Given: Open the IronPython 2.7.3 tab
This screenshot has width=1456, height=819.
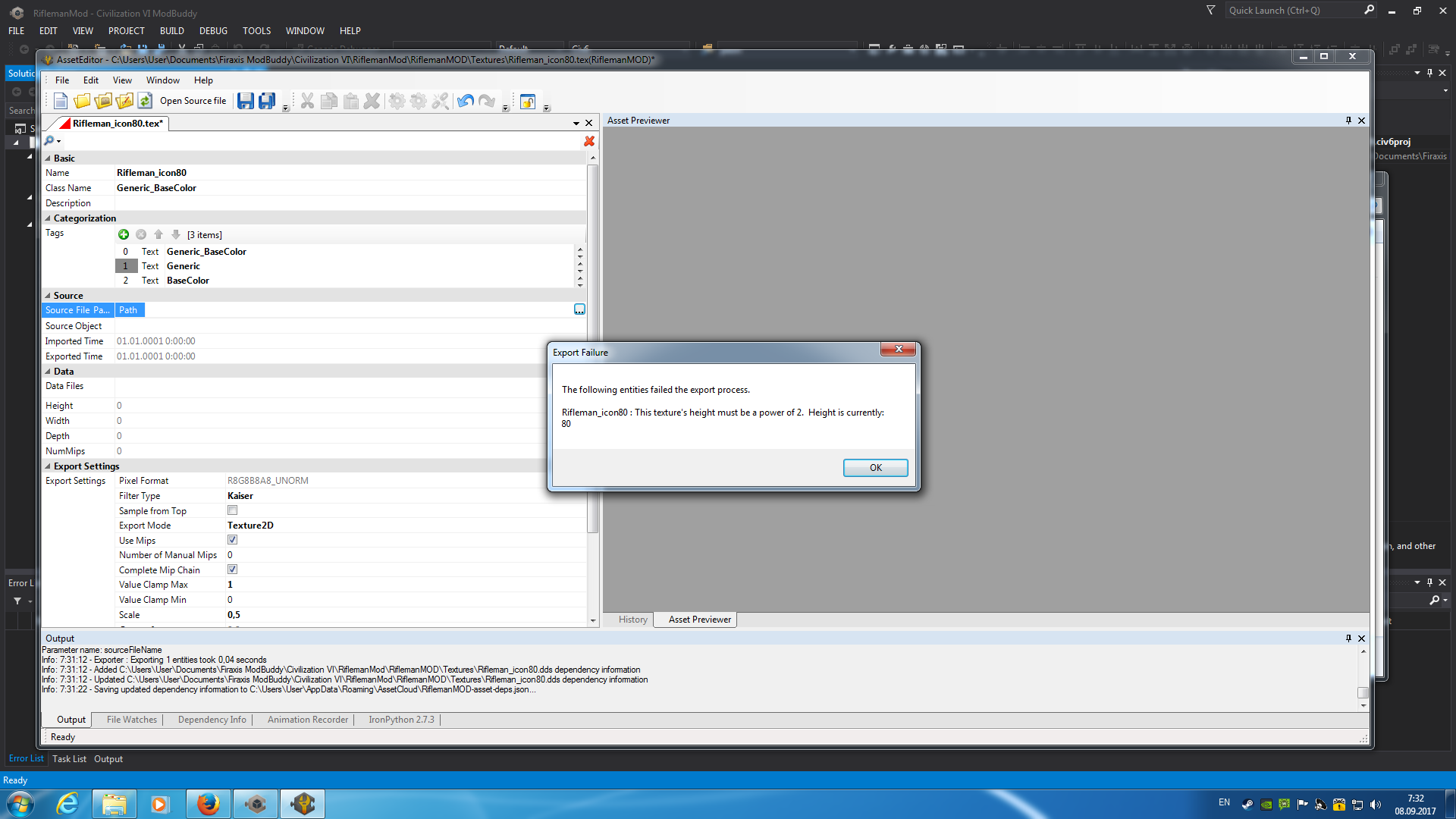Looking at the screenshot, I should [401, 720].
